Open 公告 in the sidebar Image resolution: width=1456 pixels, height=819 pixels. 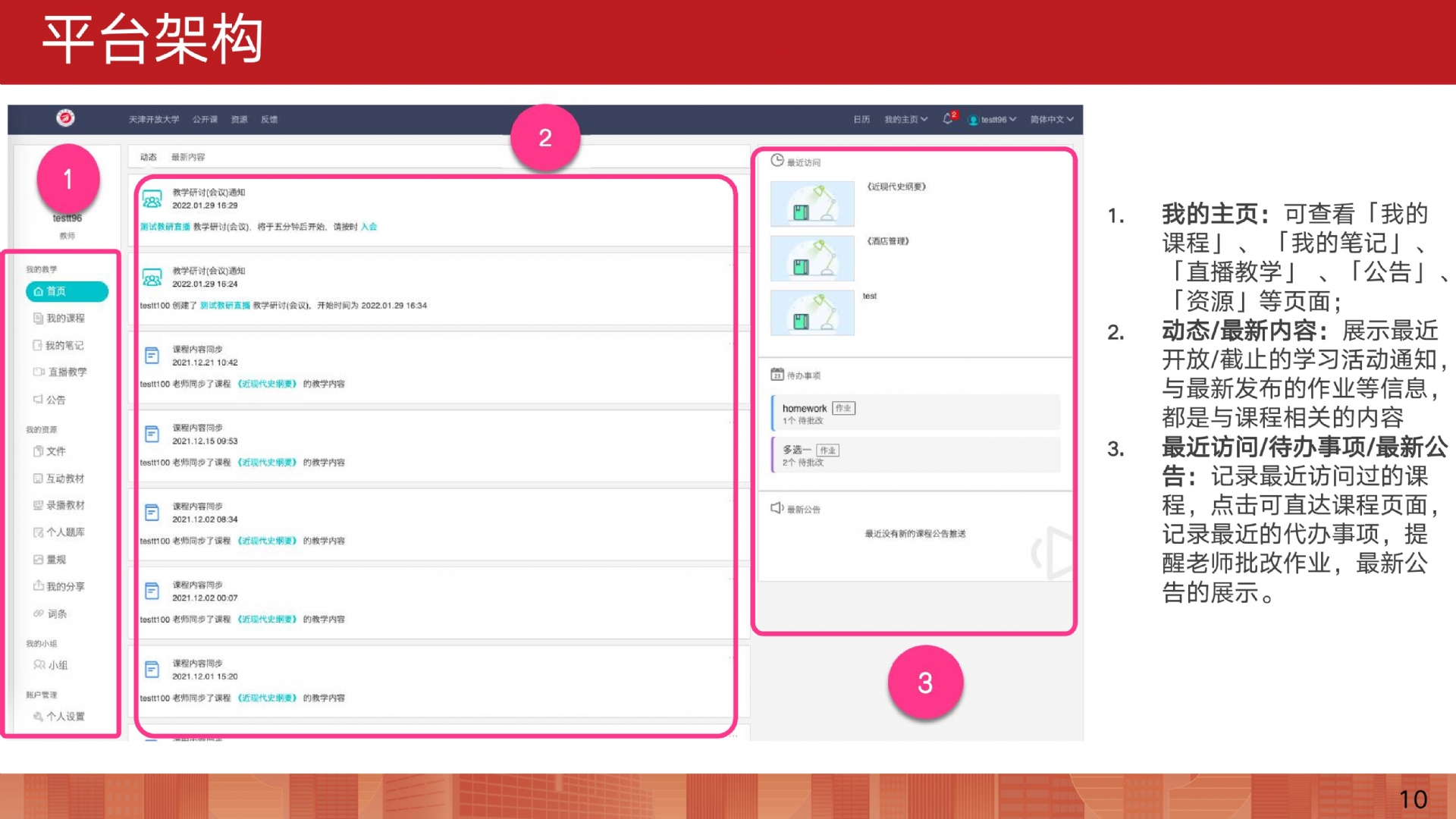coord(55,400)
